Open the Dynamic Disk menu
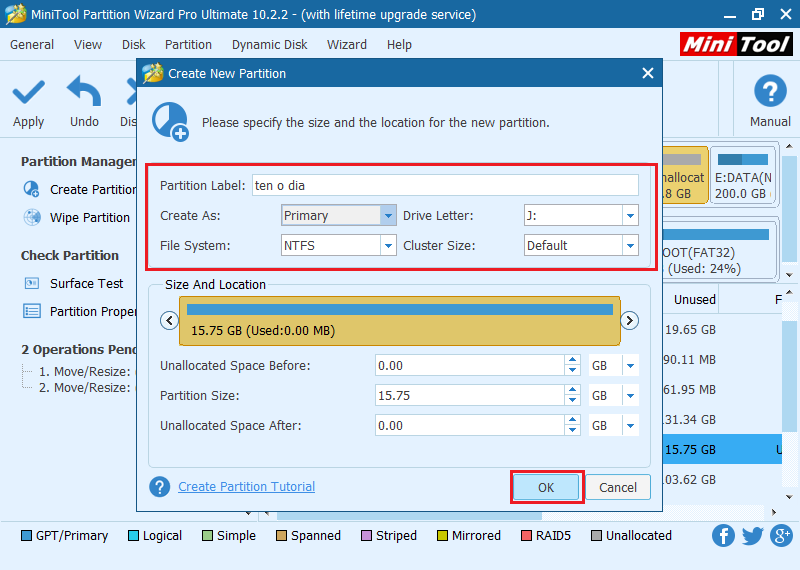The width and height of the screenshot is (800, 570). [269, 45]
